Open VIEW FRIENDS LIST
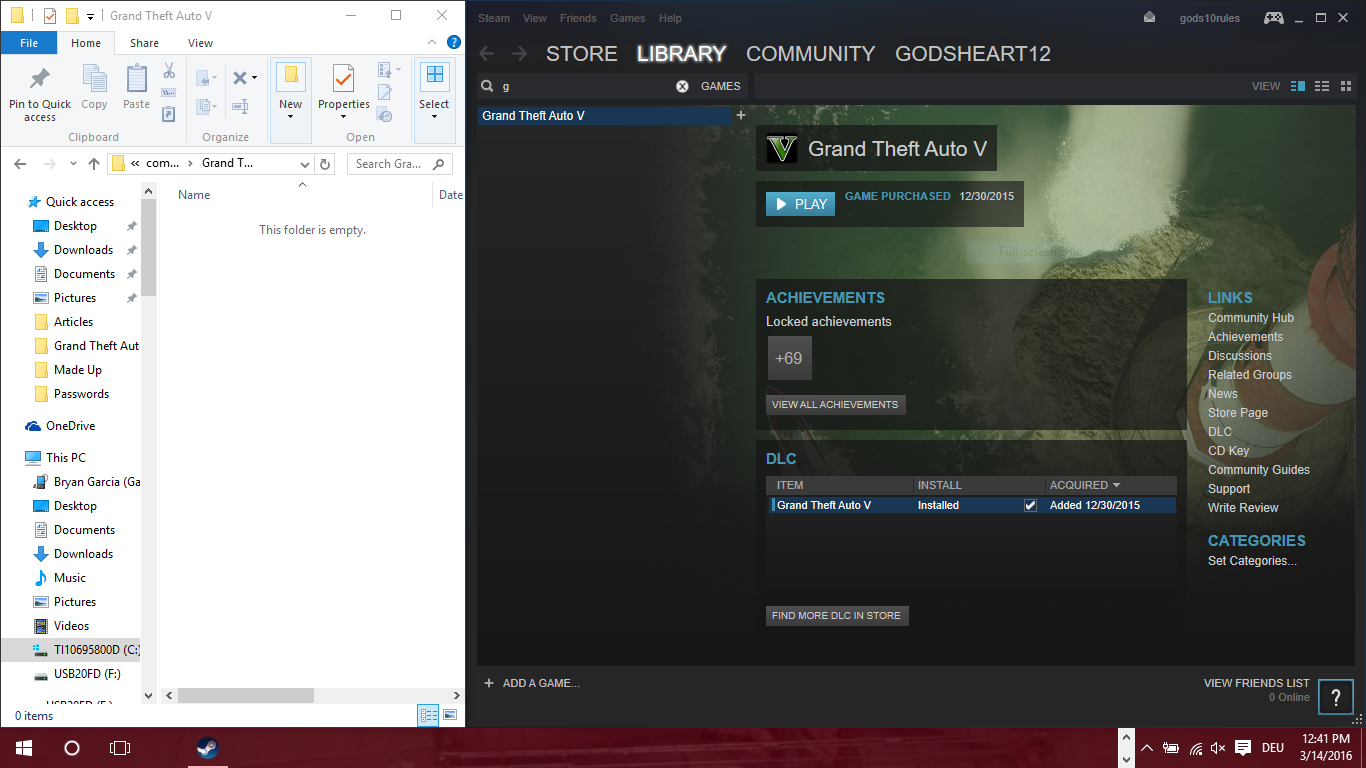The width and height of the screenshot is (1366, 768). click(1256, 683)
